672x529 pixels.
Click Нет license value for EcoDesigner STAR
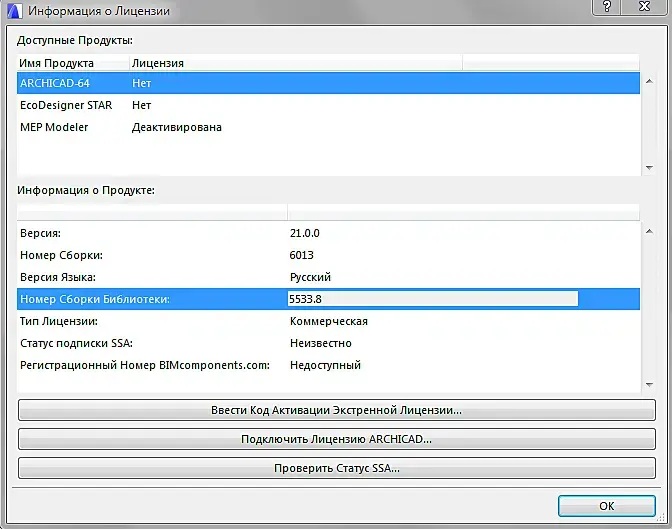point(141,105)
